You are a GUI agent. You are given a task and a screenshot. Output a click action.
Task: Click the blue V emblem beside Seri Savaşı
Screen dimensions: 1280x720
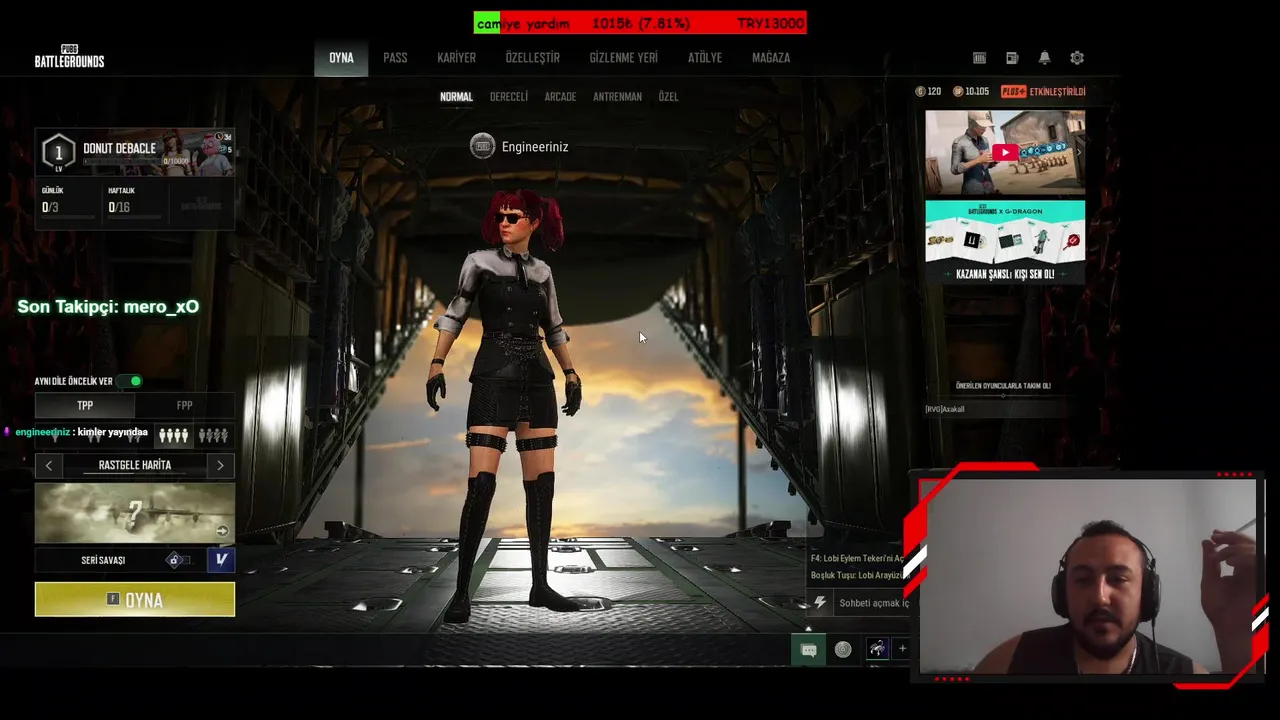(x=221, y=560)
